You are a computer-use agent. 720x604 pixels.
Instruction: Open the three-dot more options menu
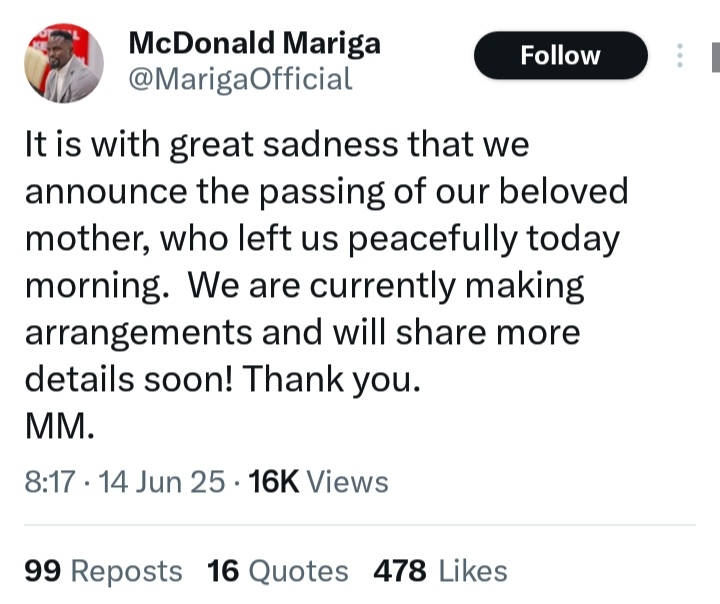(680, 56)
